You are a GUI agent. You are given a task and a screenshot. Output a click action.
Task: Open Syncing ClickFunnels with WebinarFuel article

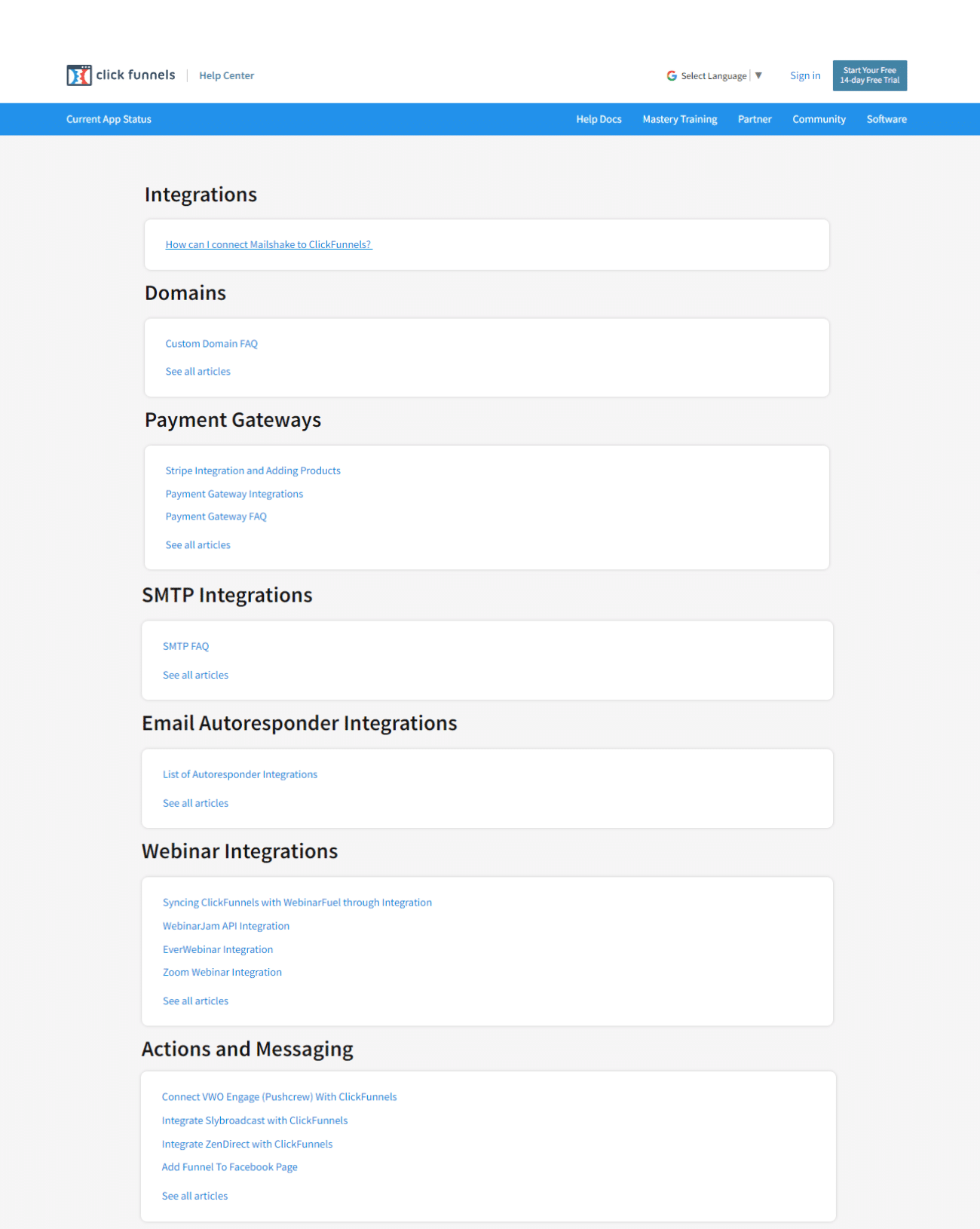coord(297,903)
